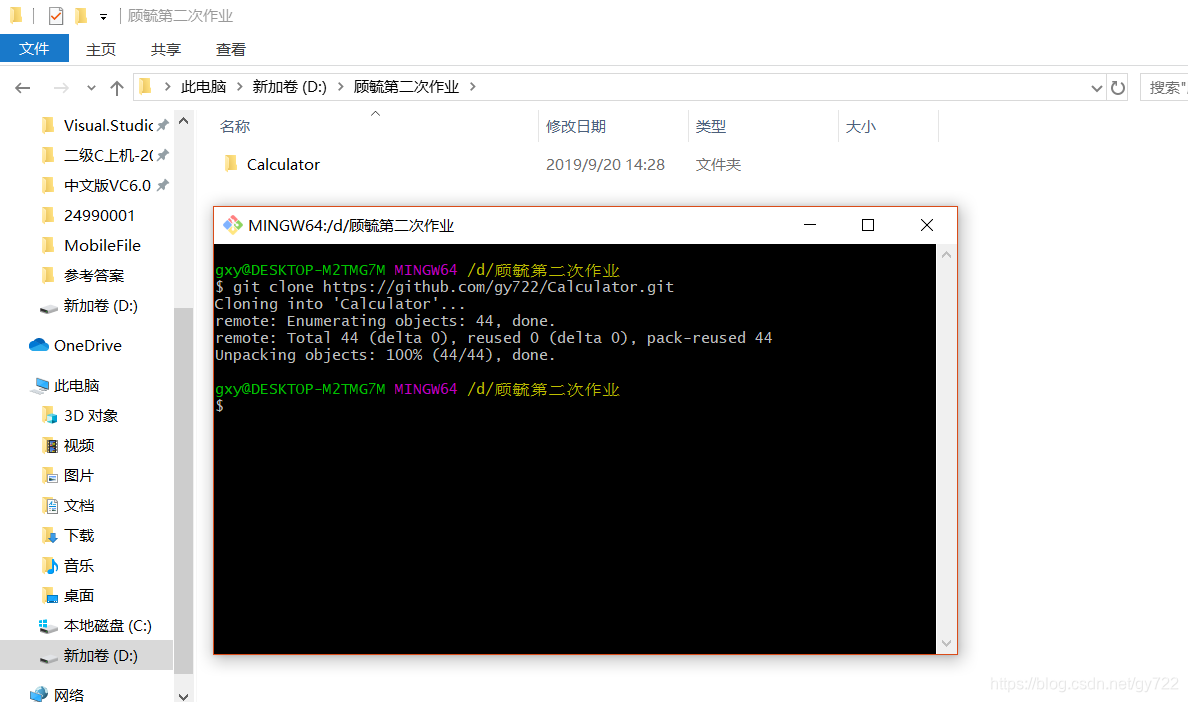Click navigation pane scroll down arrow

[183, 695]
